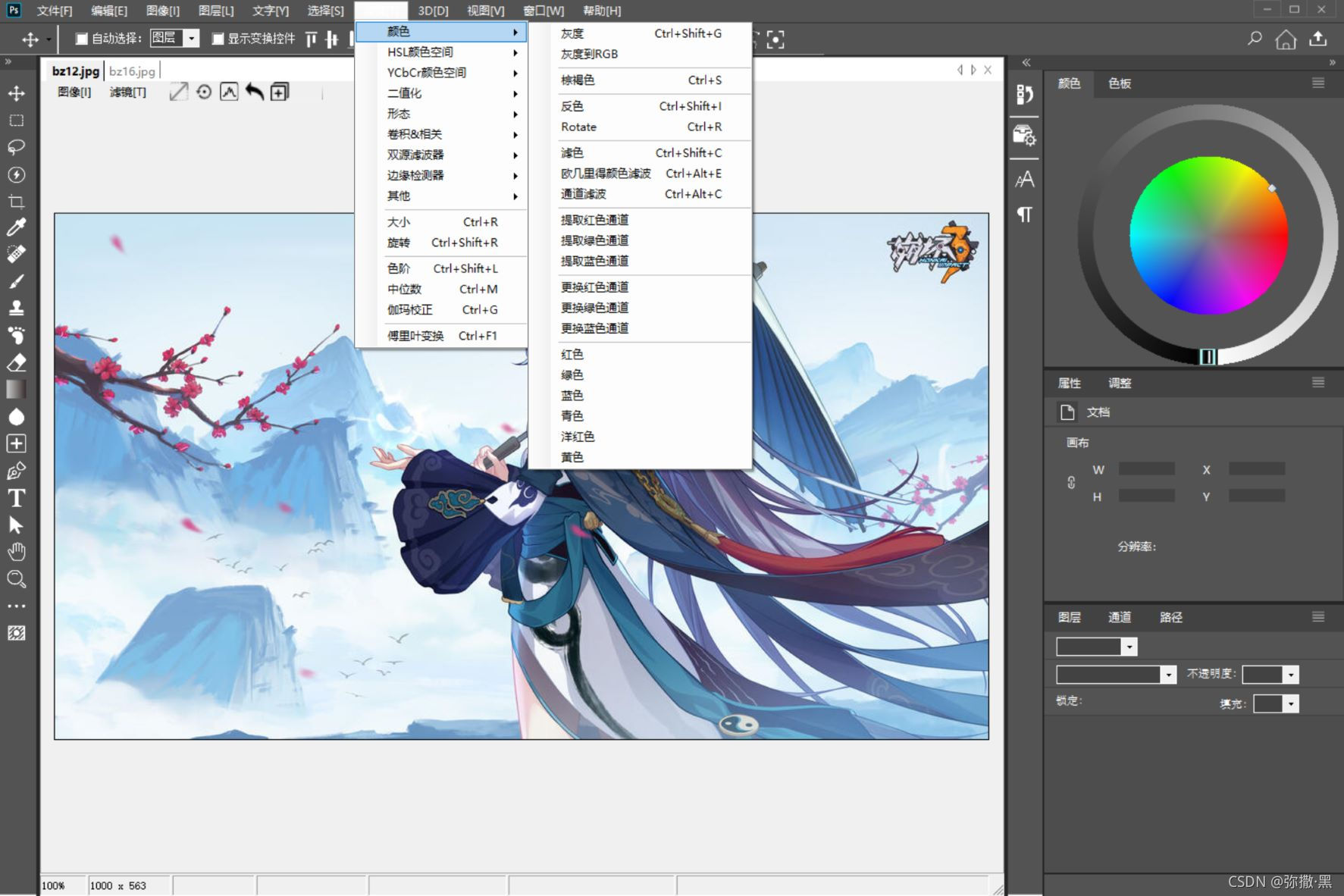Screen dimensions: 1344x896
Task: Select the Lasso tool
Action: 16,147
